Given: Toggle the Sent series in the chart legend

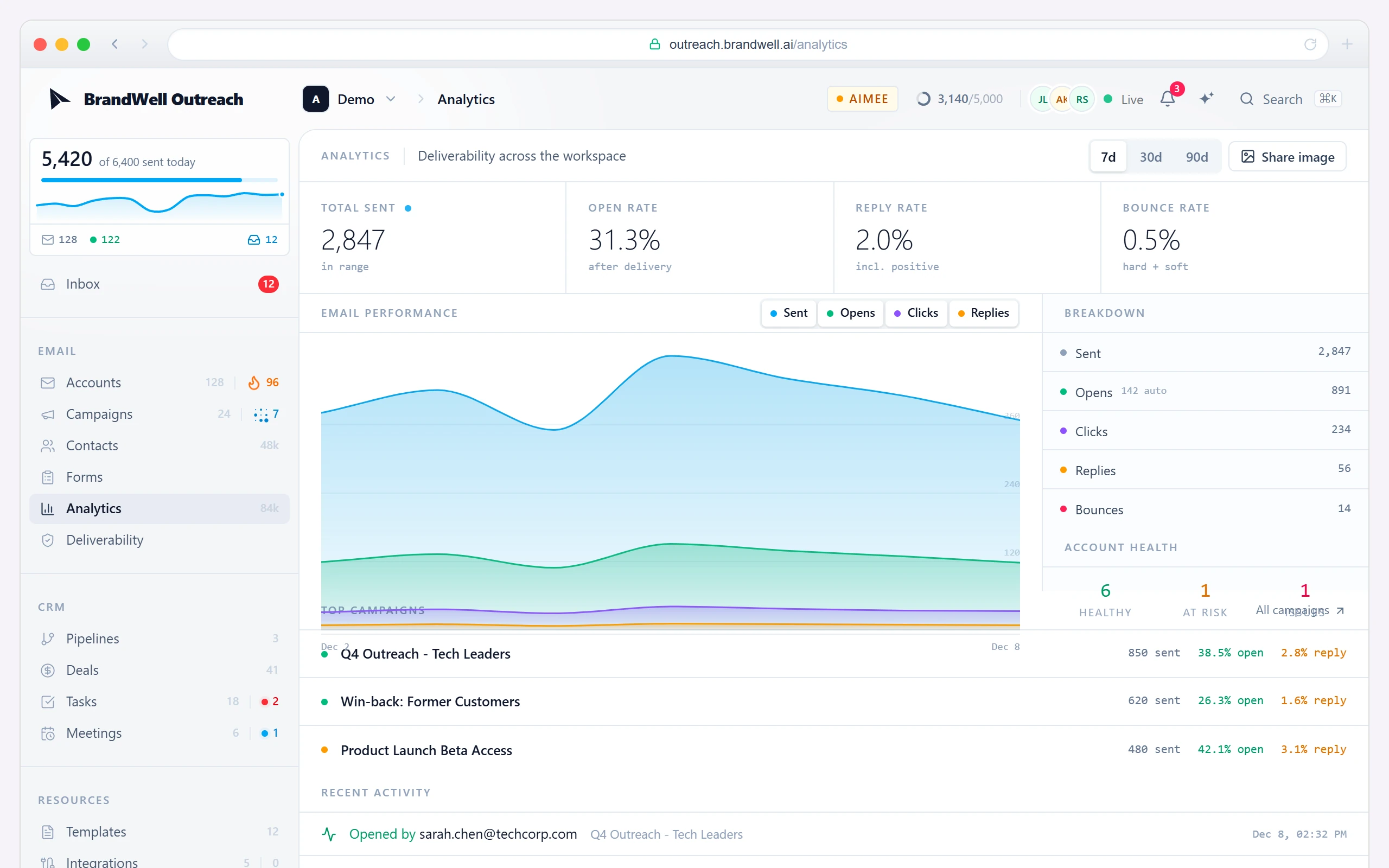Looking at the screenshot, I should pos(788,313).
